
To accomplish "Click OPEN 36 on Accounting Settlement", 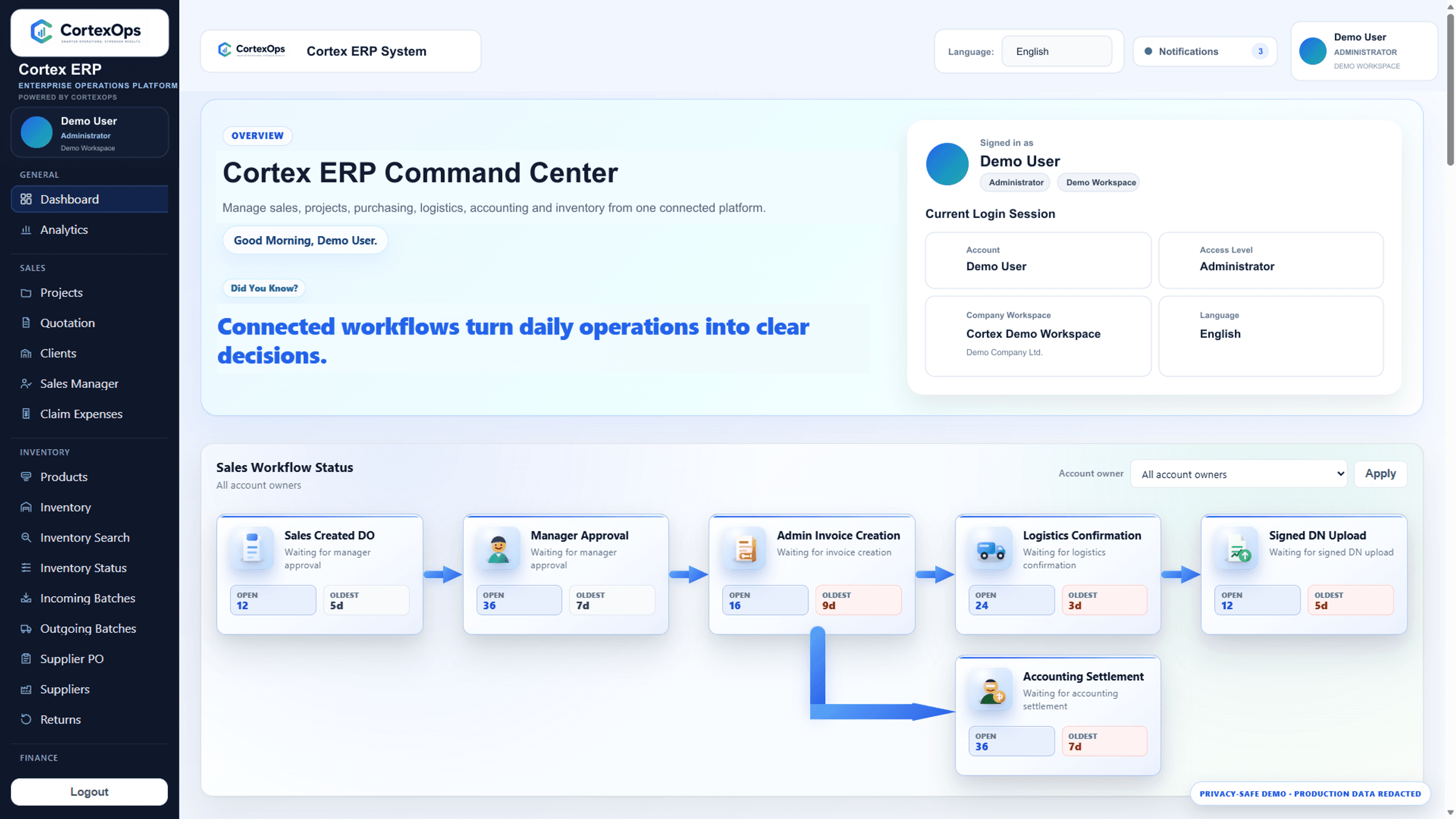I will pyautogui.click(x=1011, y=741).
